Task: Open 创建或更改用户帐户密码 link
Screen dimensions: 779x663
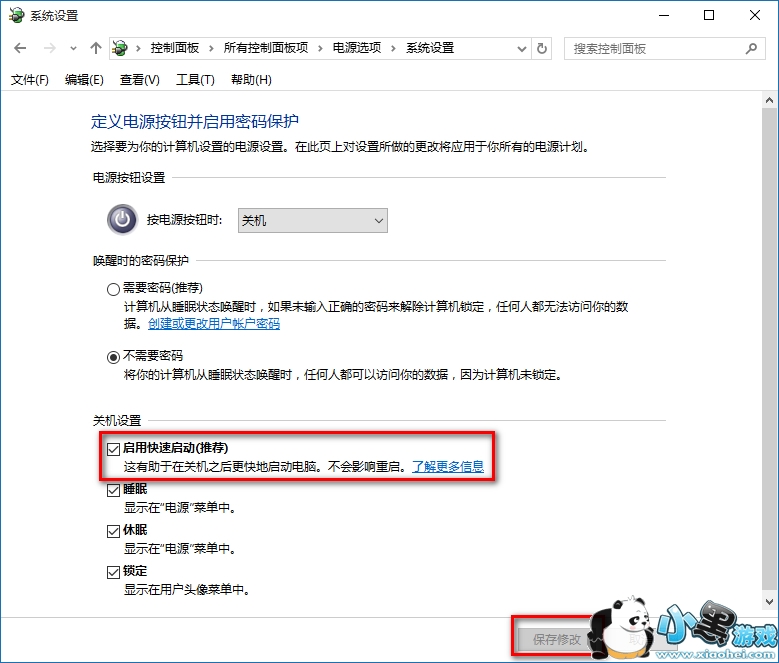Action: click(214, 324)
